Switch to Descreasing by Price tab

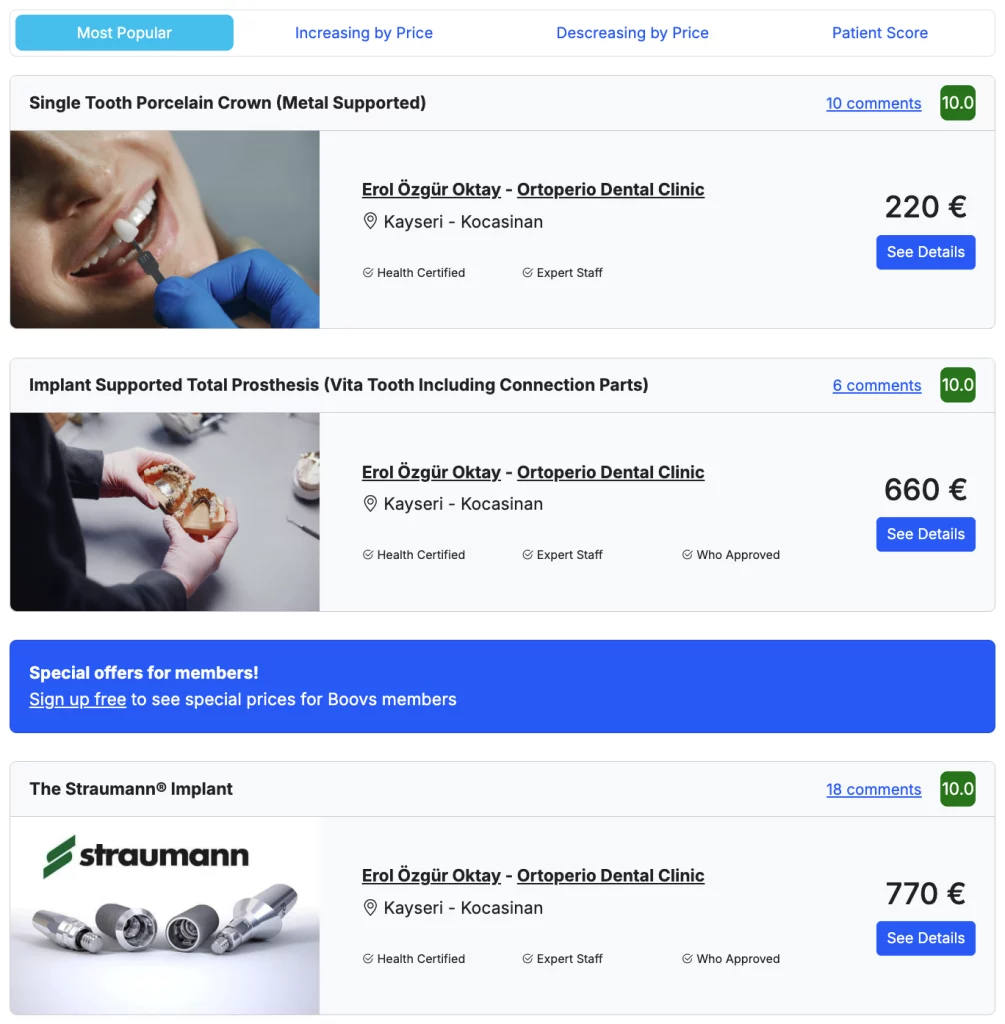632,33
